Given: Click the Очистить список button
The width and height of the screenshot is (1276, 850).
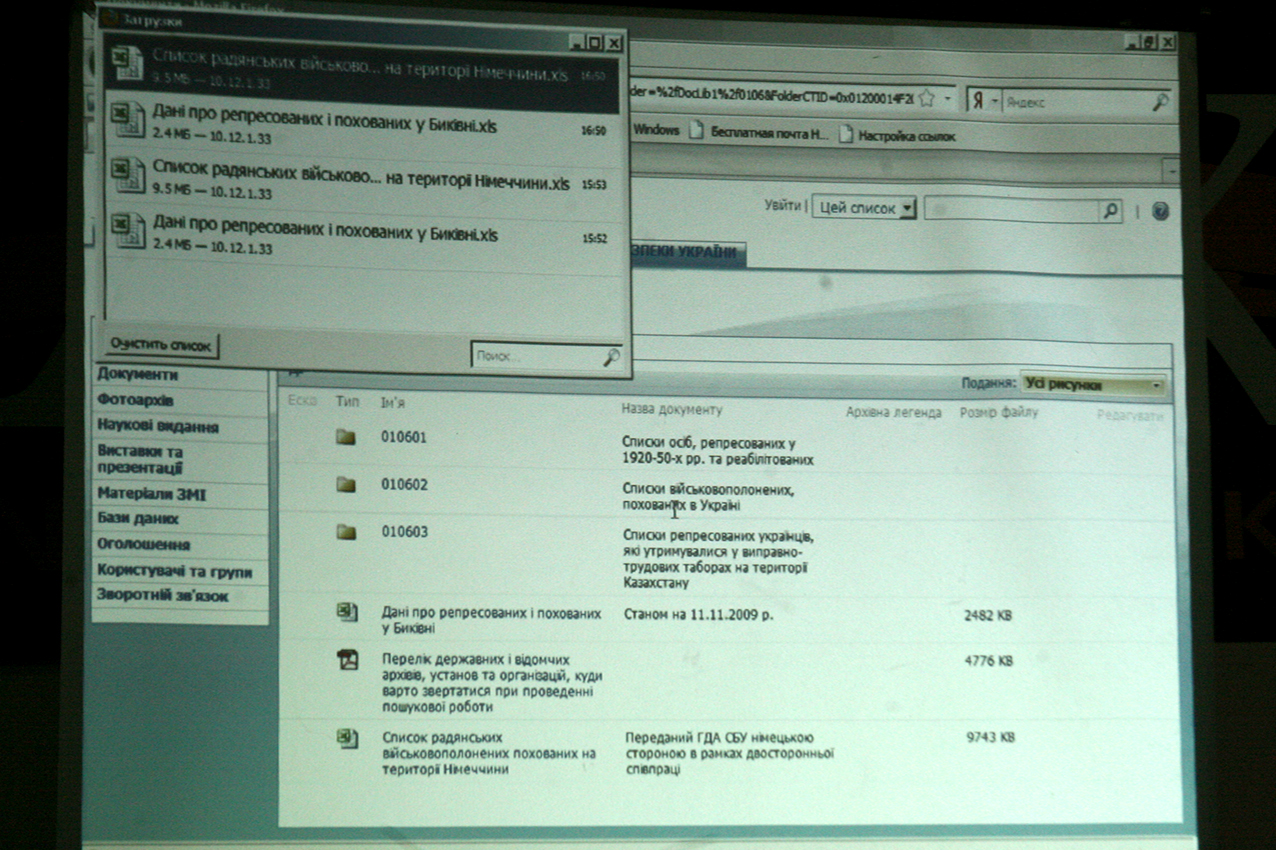Looking at the screenshot, I should coord(162,346).
